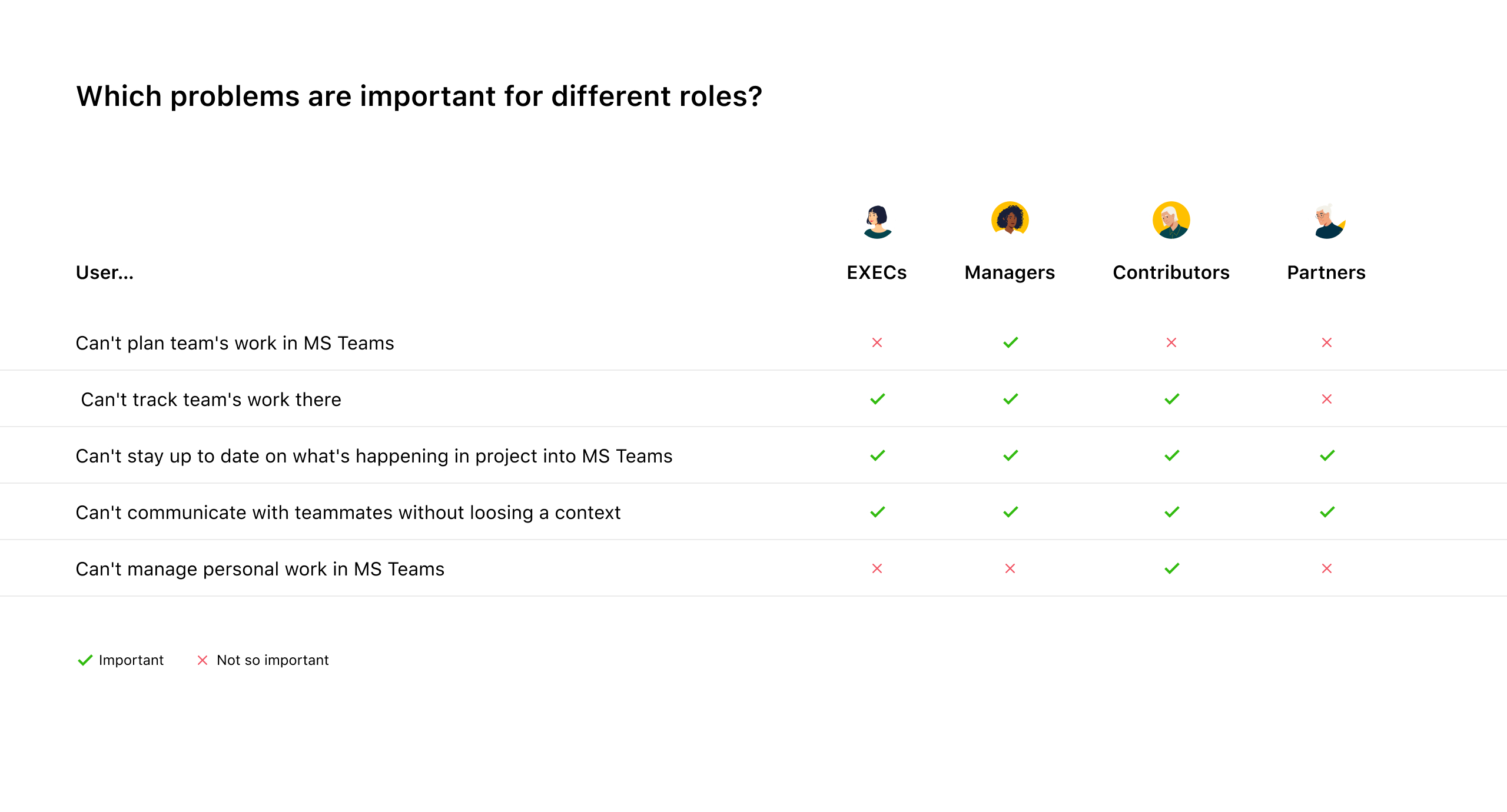The width and height of the screenshot is (1507, 812).
Task: Click the Managers avatar illustration
Action: [x=1010, y=219]
